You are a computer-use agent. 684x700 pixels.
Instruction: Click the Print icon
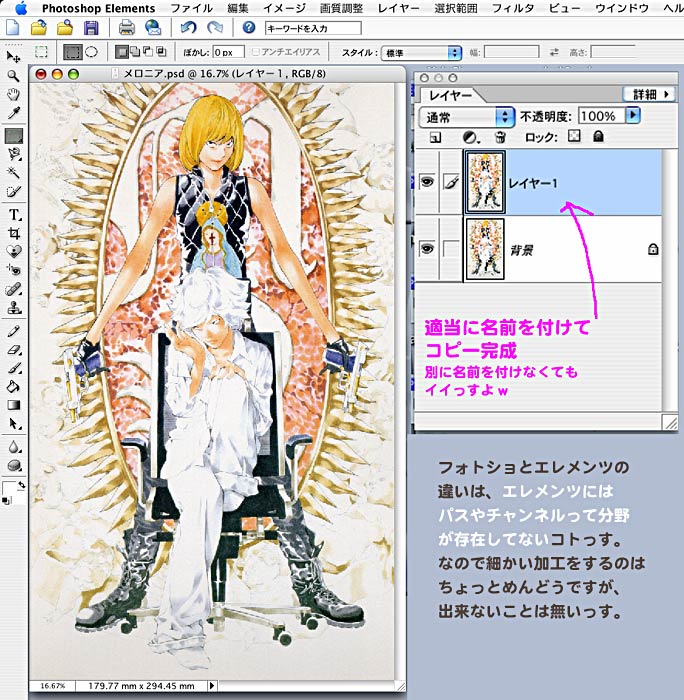[126, 28]
